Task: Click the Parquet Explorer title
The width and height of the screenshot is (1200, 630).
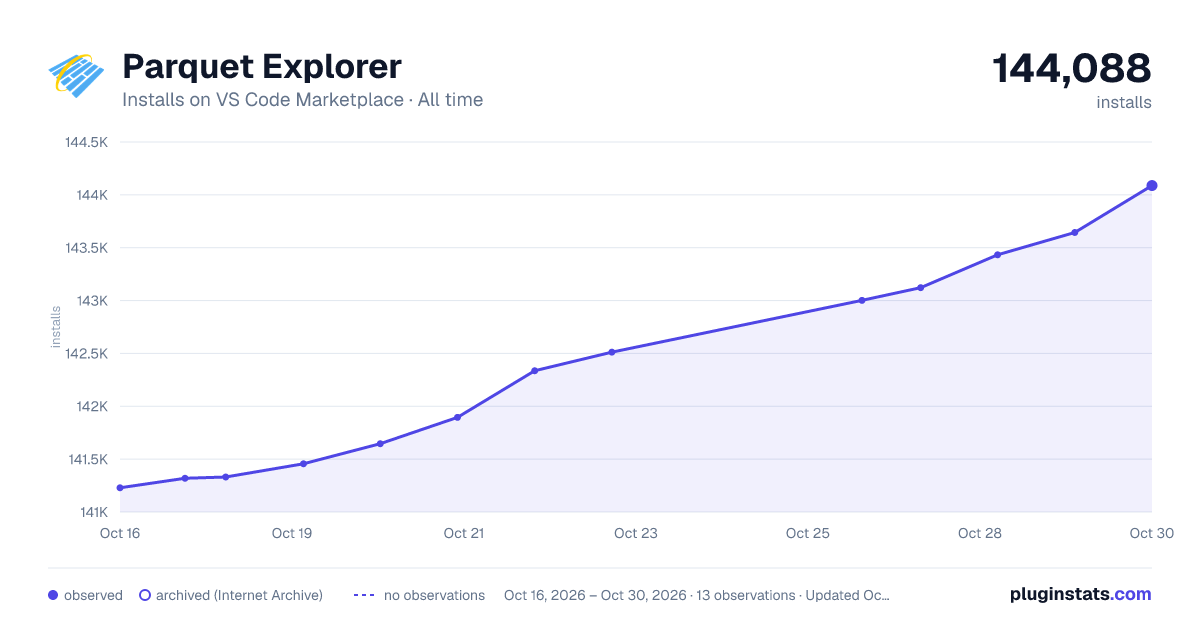Action: tap(262, 67)
